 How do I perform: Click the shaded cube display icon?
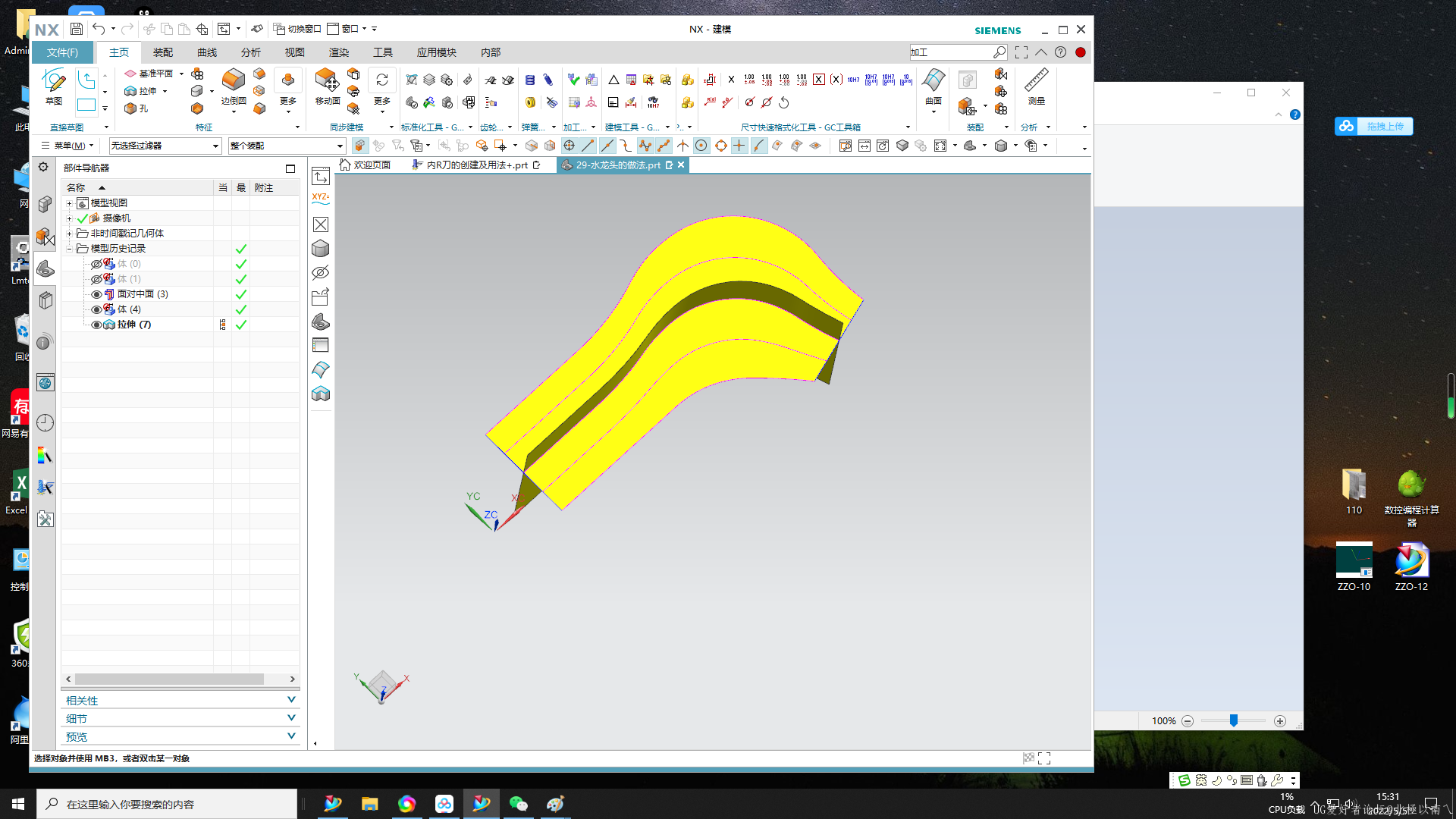321,249
